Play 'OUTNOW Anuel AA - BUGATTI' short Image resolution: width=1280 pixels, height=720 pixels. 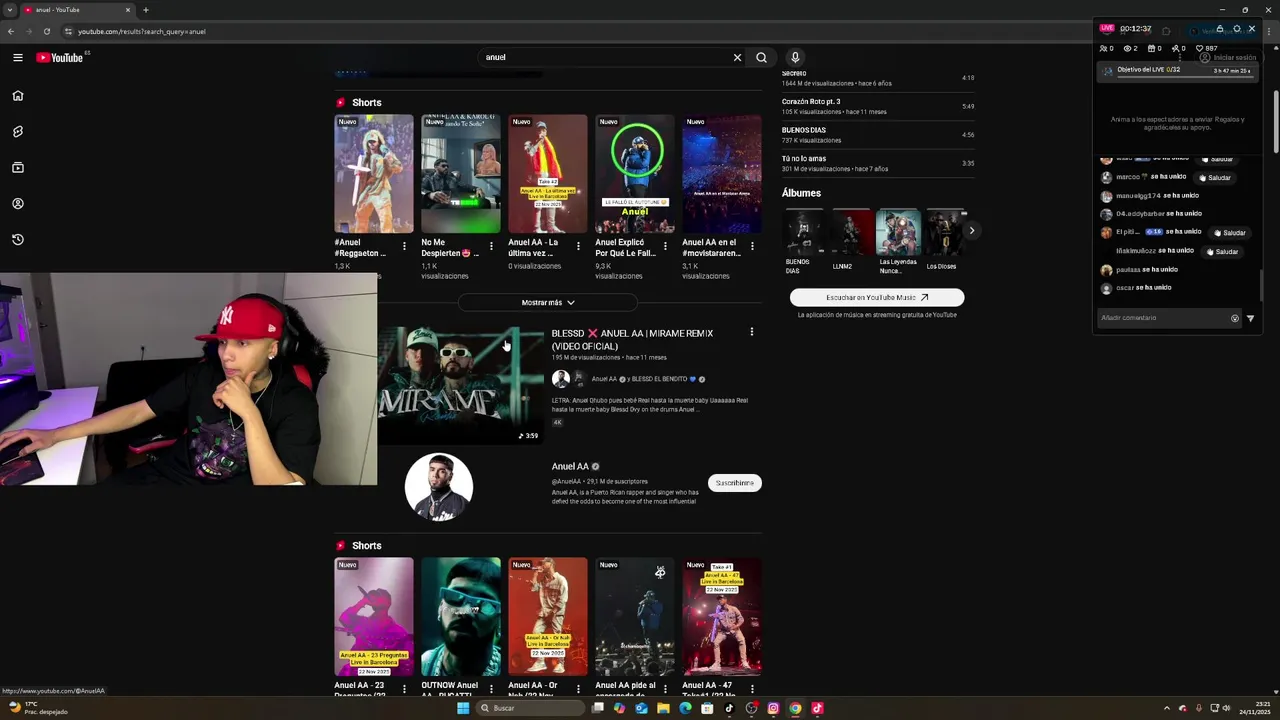461,617
